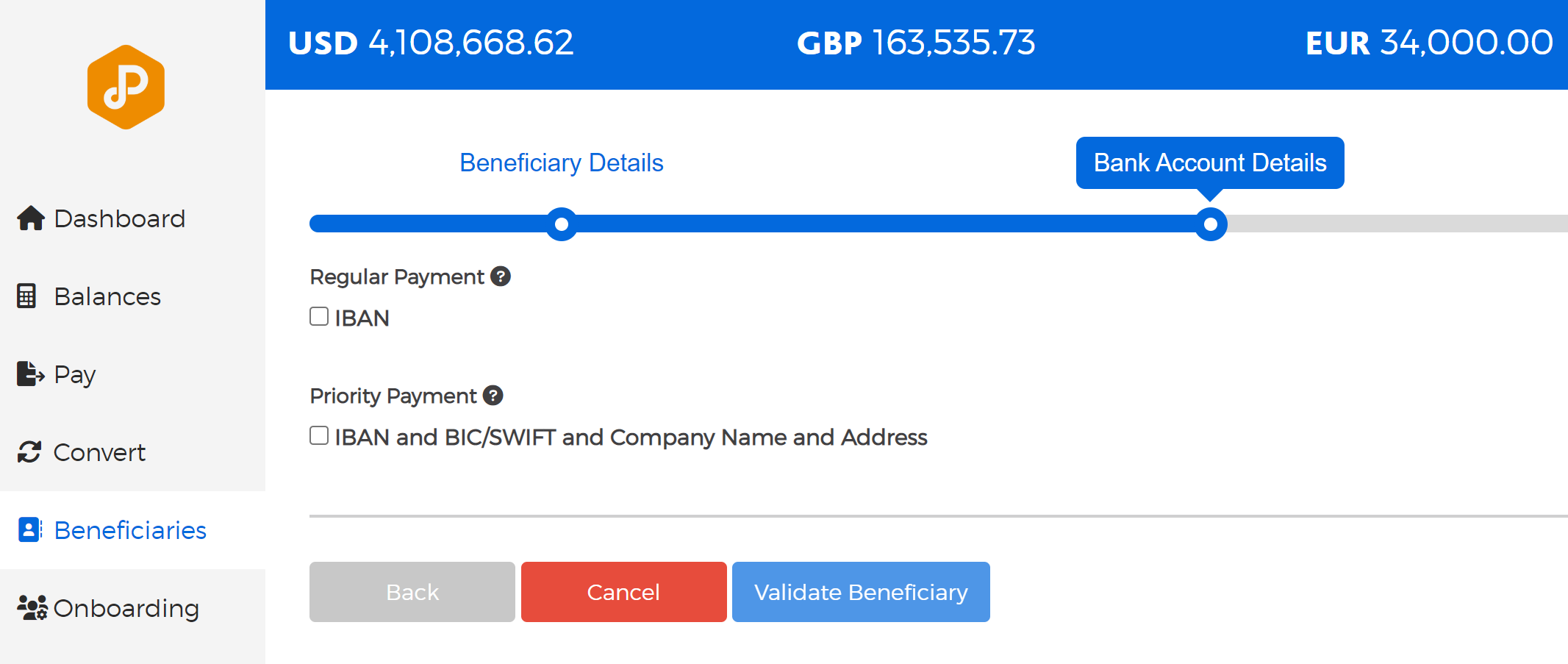The height and width of the screenshot is (664, 1568).
Task: Click the Dashboard home icon
Action: [x=31, y=218]
